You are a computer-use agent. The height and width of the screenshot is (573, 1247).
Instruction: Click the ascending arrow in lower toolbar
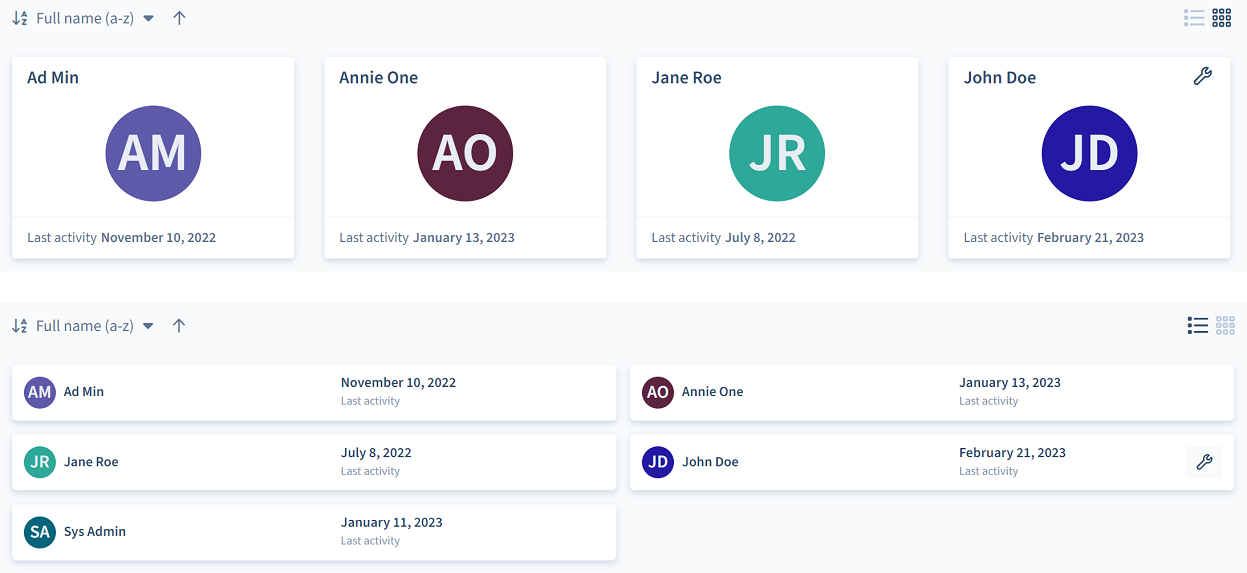point(179,326)
